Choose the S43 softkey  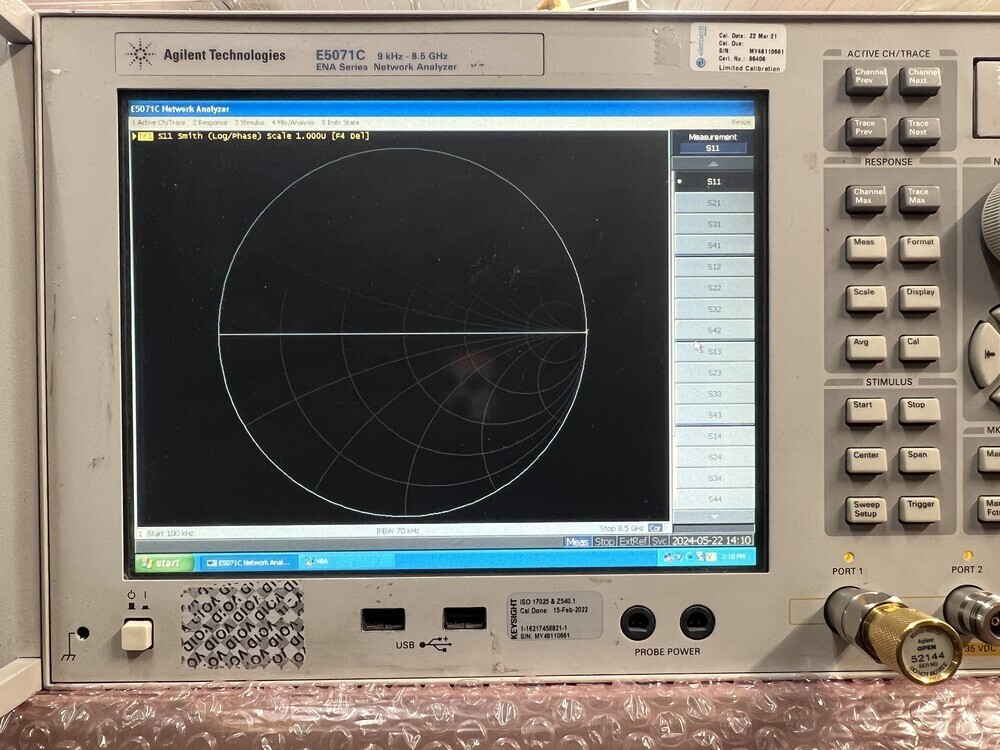[714, 415]
